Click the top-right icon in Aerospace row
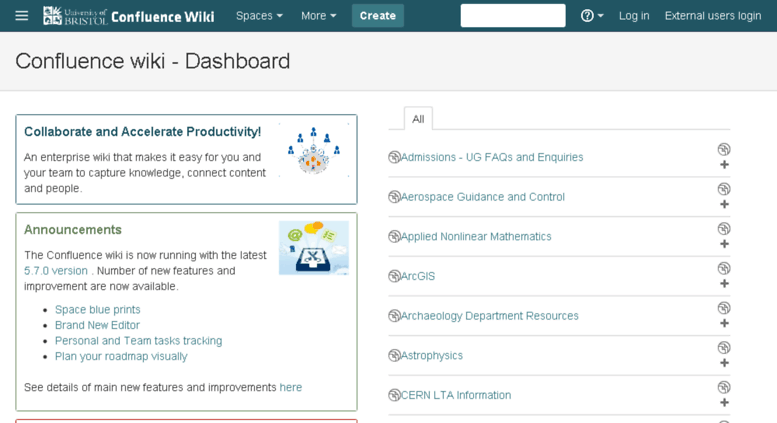 coord(724,189)
